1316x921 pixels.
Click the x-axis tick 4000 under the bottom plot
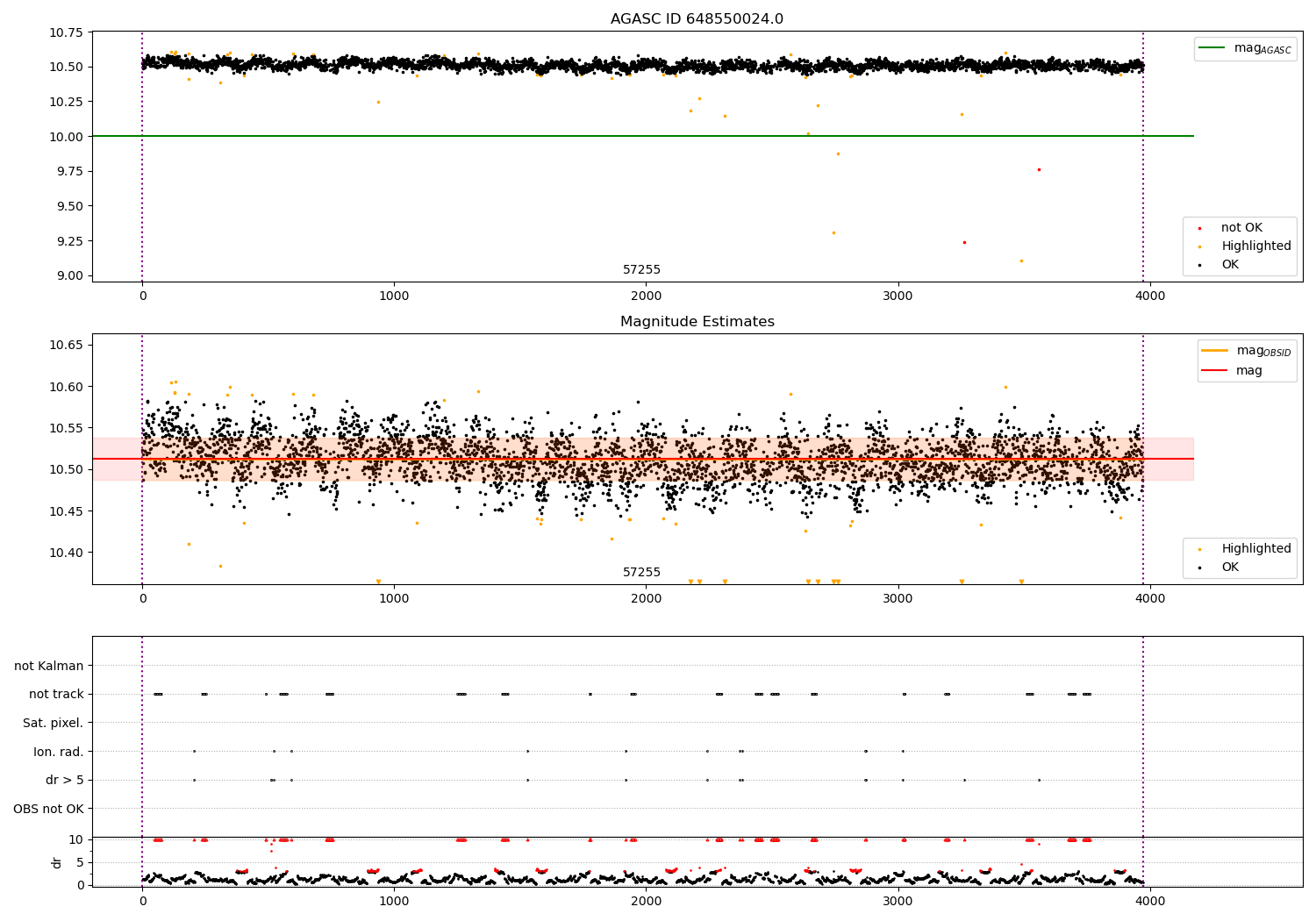[1150, 901]
